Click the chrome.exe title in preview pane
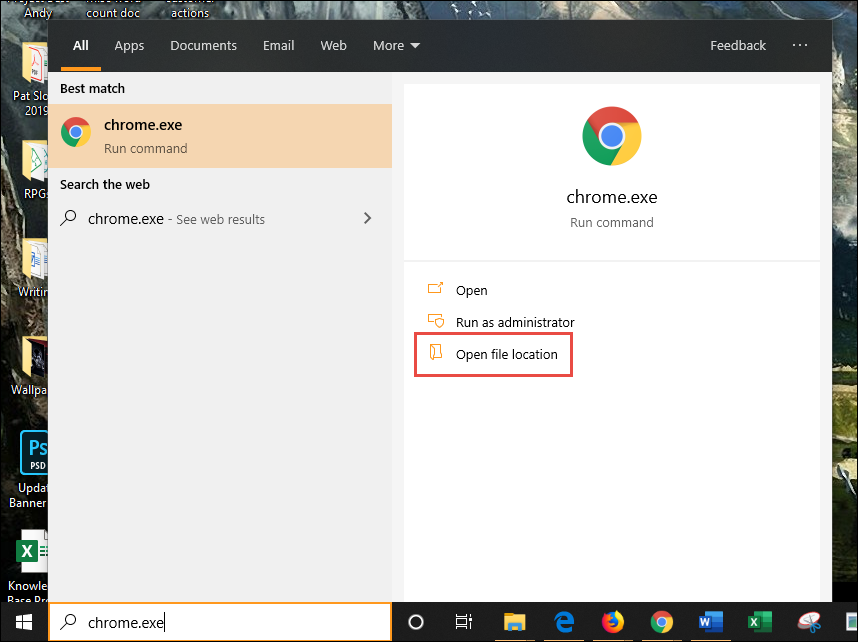 tap(612, 197)
